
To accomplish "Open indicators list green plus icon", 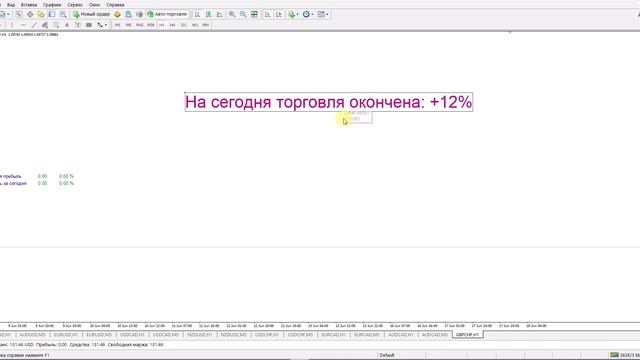I will (291, 14).
